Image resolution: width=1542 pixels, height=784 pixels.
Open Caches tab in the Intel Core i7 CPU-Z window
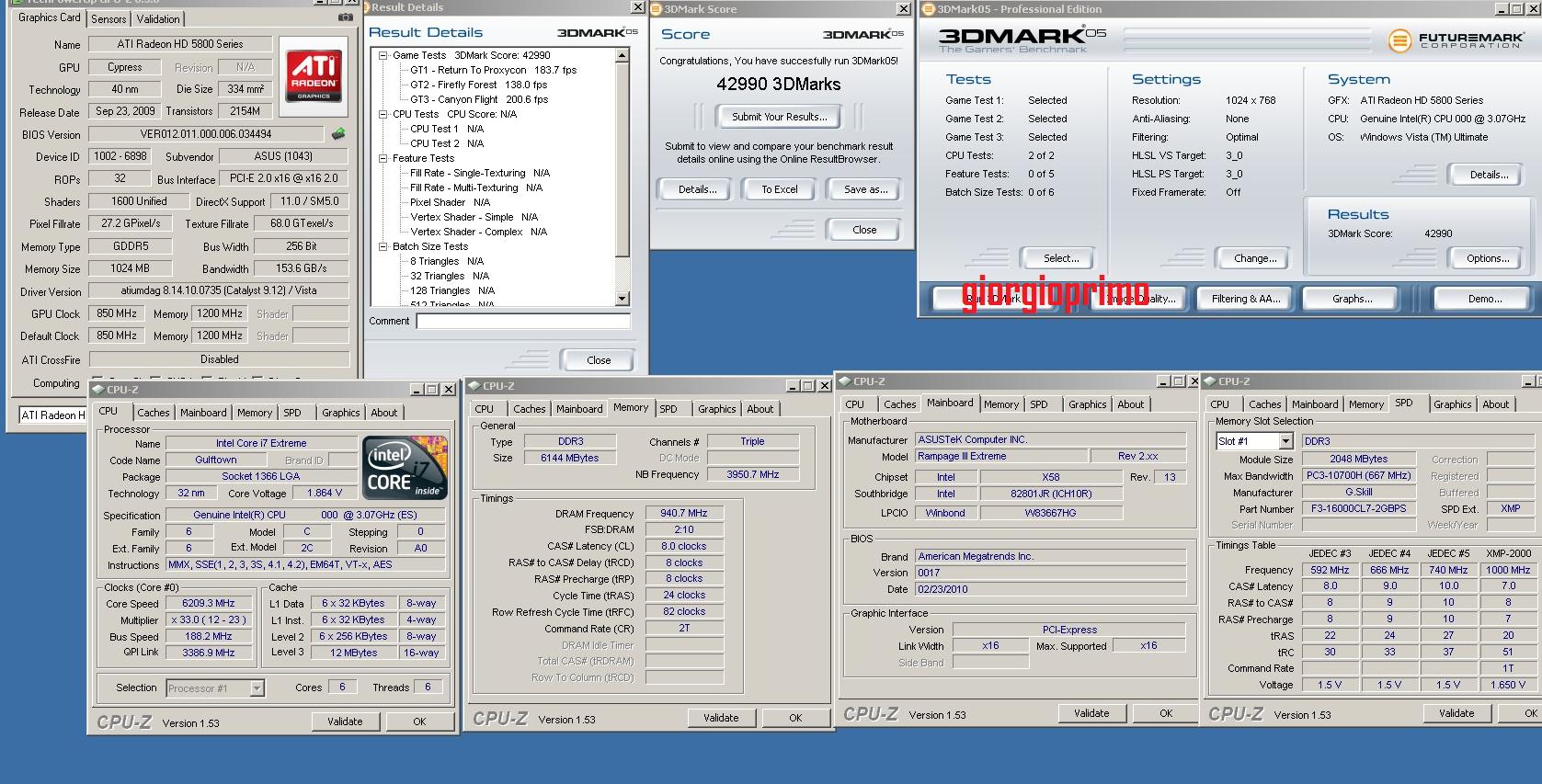click(x=154, y=413)
